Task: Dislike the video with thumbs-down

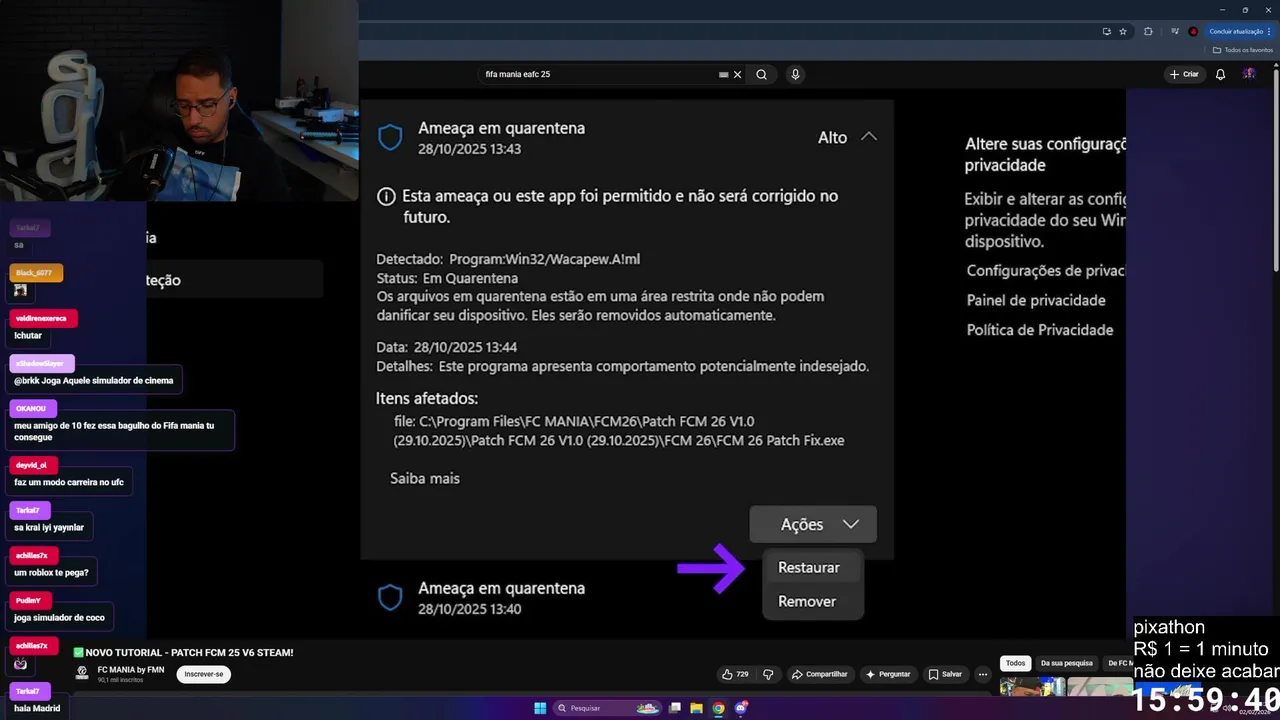Action: point(768,674)
